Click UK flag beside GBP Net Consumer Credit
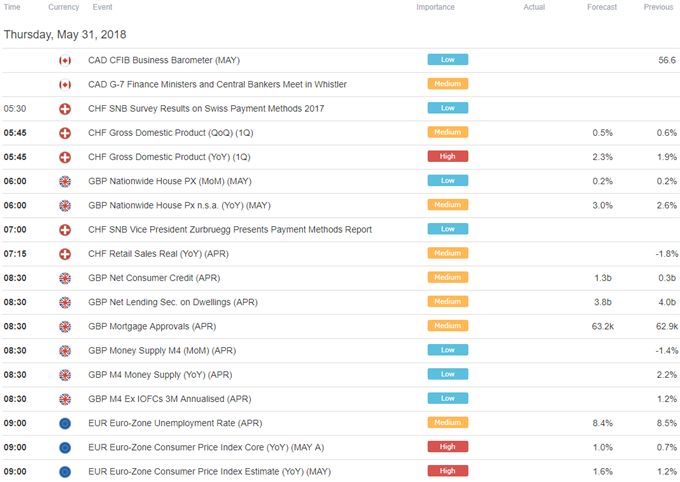The image size is (680, 482). (65, 278)
